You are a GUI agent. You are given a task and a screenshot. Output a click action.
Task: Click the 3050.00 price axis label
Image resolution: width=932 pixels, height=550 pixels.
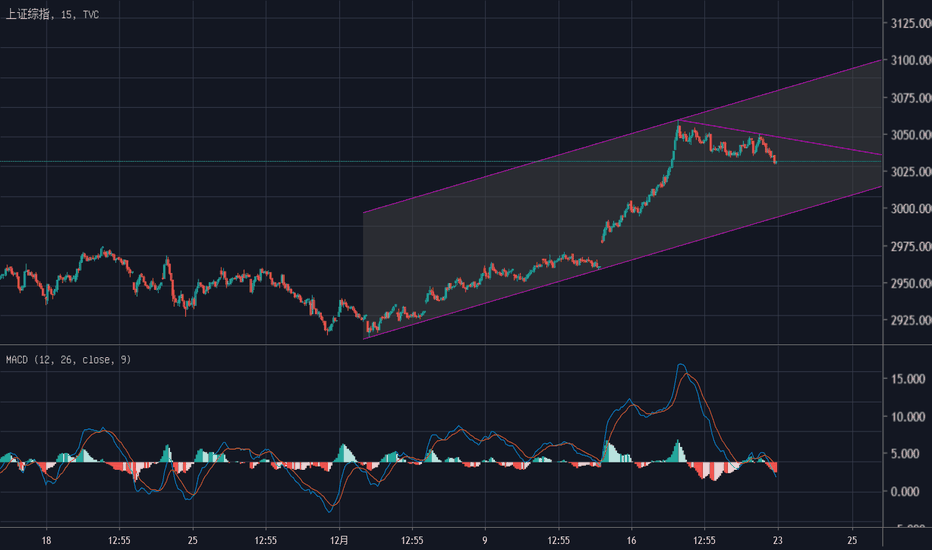[911, 134]
